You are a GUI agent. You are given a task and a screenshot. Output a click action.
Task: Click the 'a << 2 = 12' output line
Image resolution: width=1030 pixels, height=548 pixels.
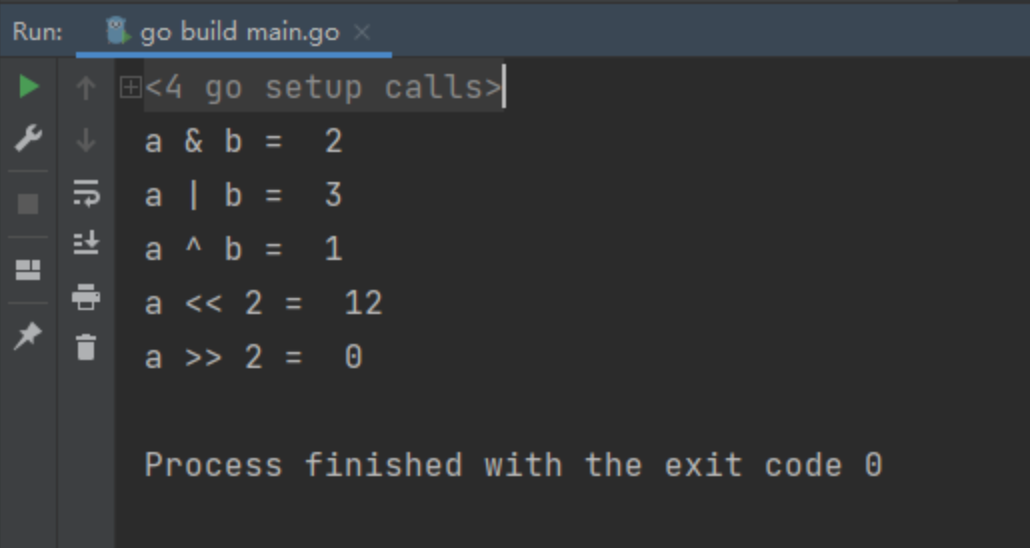pos(263,303)
